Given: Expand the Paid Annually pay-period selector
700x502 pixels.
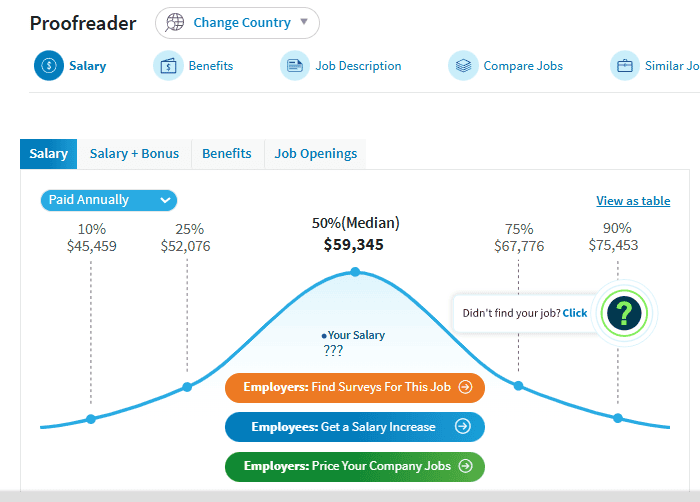Looking at the screenshot, I should (109, 200).
